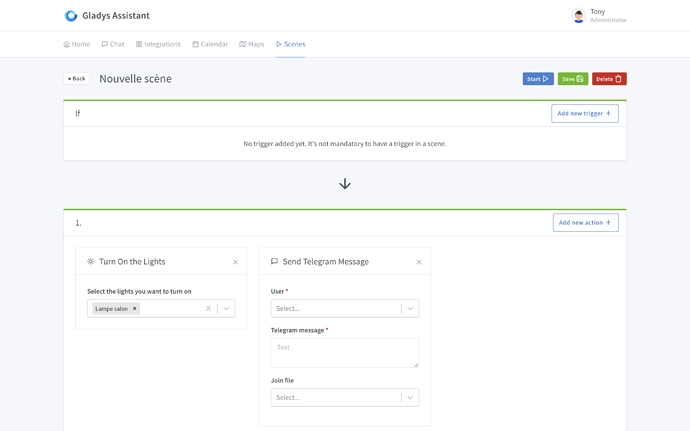Switch to the Integrations tab

point(158,44)
